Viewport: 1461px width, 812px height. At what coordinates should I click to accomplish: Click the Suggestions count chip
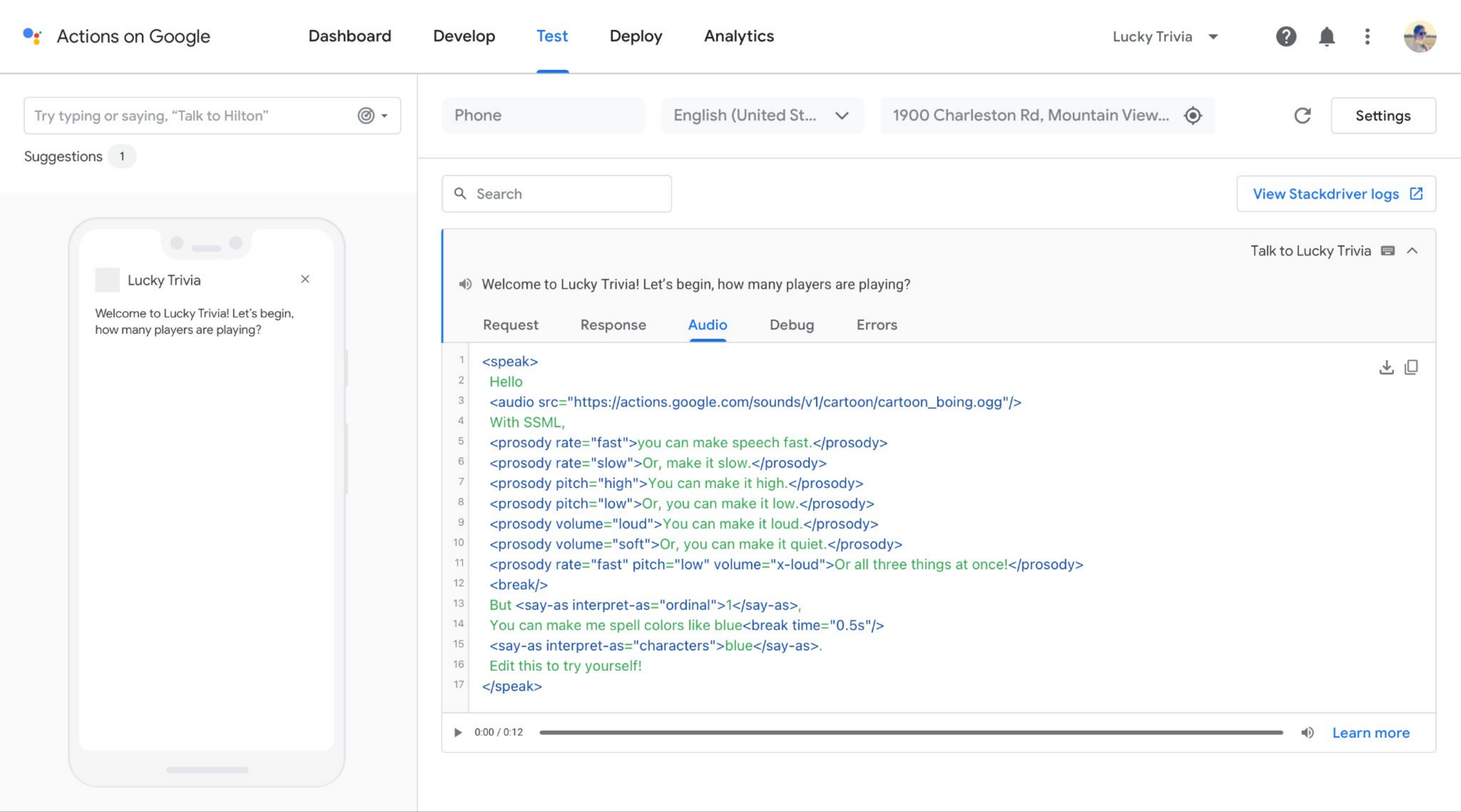(121, 156)
